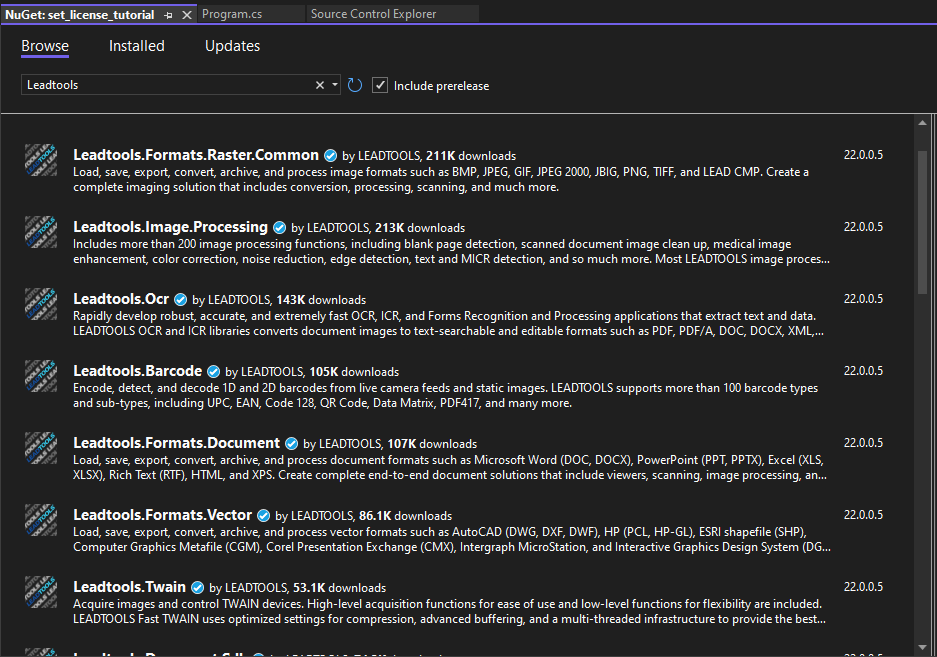Select the Leadtools.Barcode package title
This screenshot has width=937, height=657.
coord(137,371)
